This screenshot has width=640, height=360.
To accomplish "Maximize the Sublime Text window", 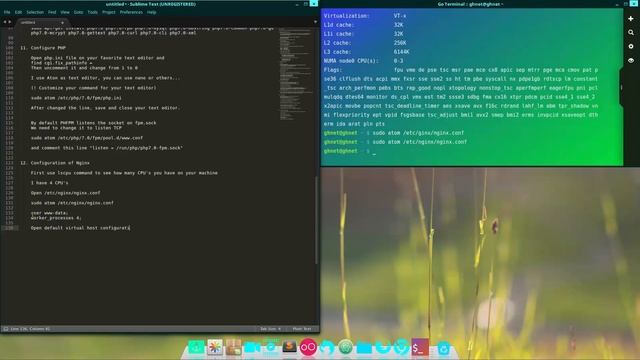I will point(306,4).
